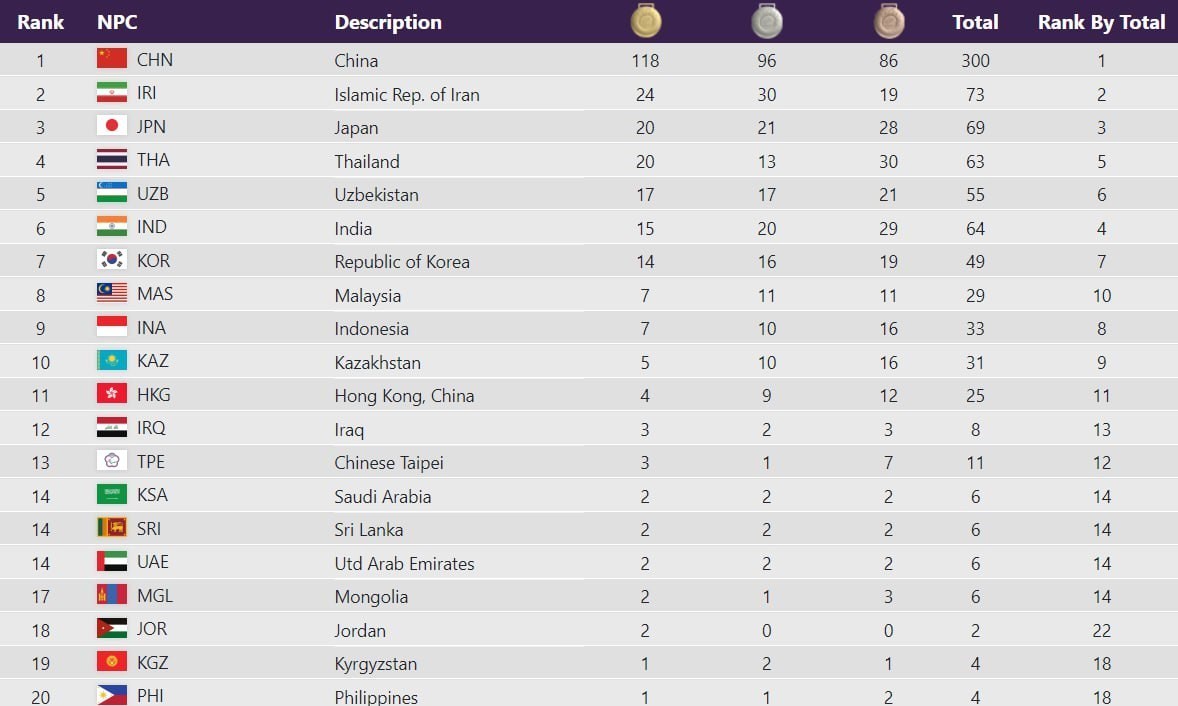1178x706 pixels.
Task: Click the Japan flag icon
Action: click(112, 126)
